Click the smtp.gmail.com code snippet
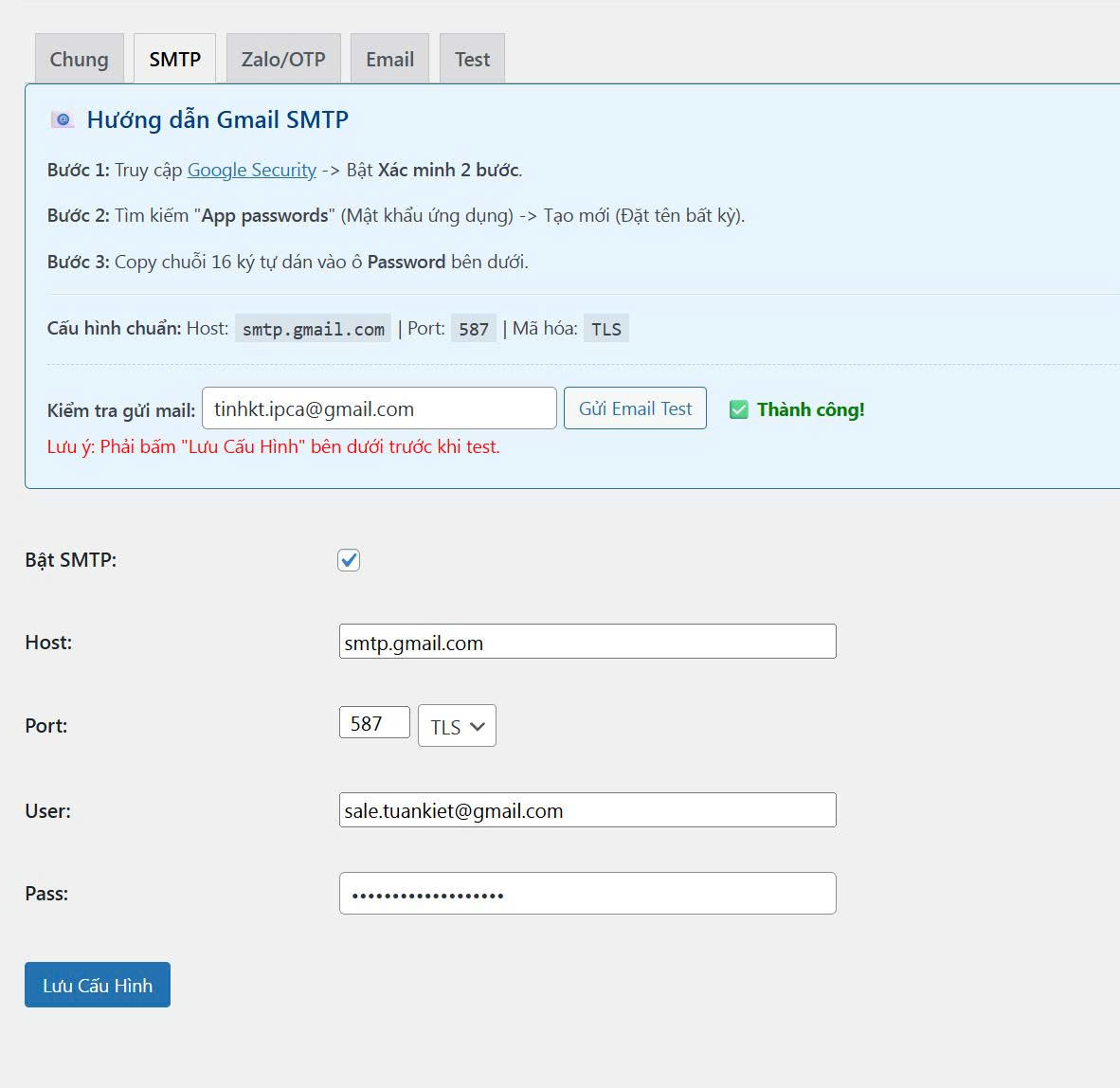This screenshot has width=1120, height=1088. pos(313,329)
